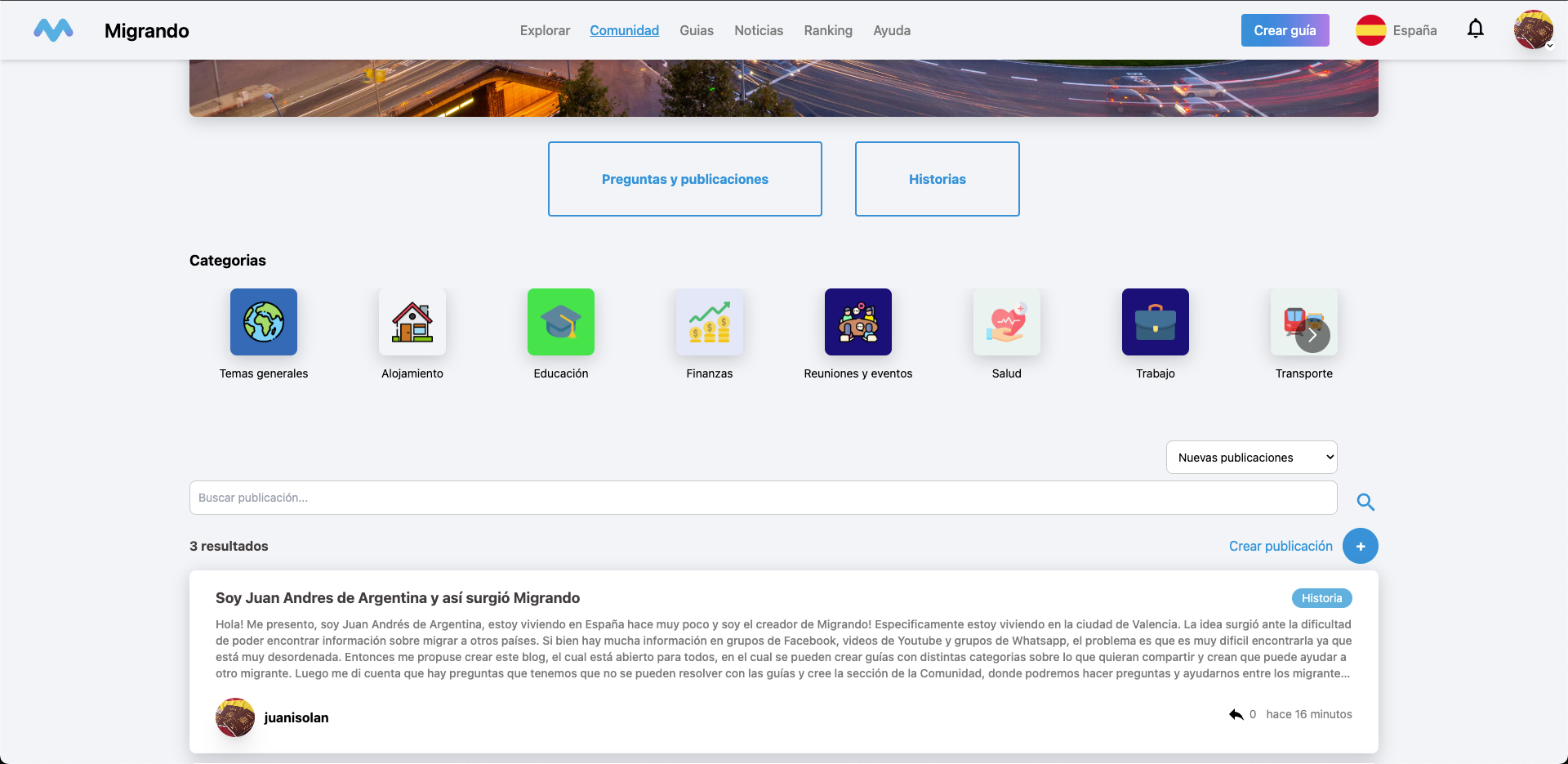Click the Trabajo label

click(x=1156, y=373)
